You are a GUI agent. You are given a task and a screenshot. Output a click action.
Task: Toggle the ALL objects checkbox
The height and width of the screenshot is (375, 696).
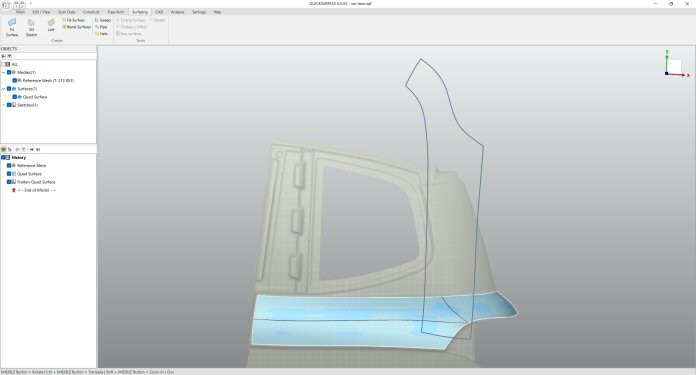coord(4,64)
